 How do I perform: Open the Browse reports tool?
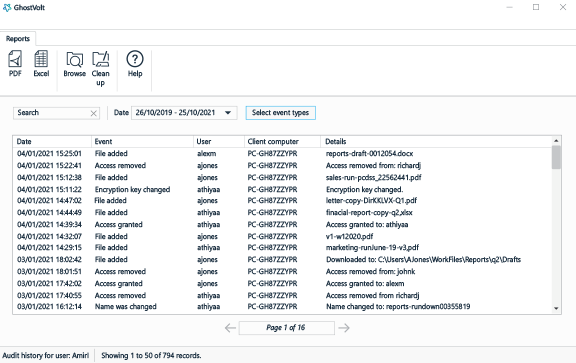[x=75, y=64]
